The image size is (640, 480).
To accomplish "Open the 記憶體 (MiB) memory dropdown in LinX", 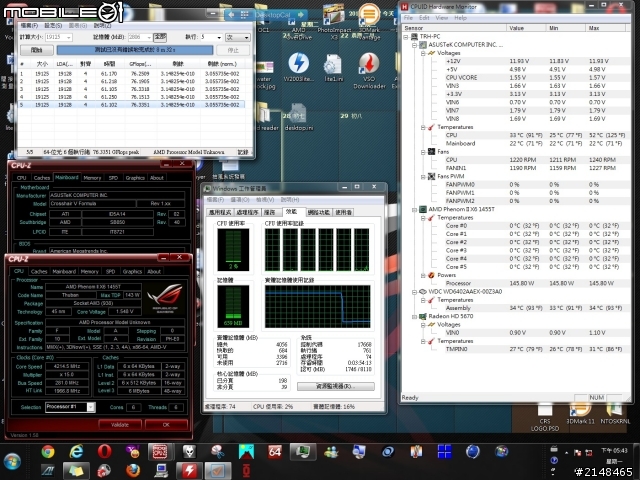I will click(x=149, y=37).
